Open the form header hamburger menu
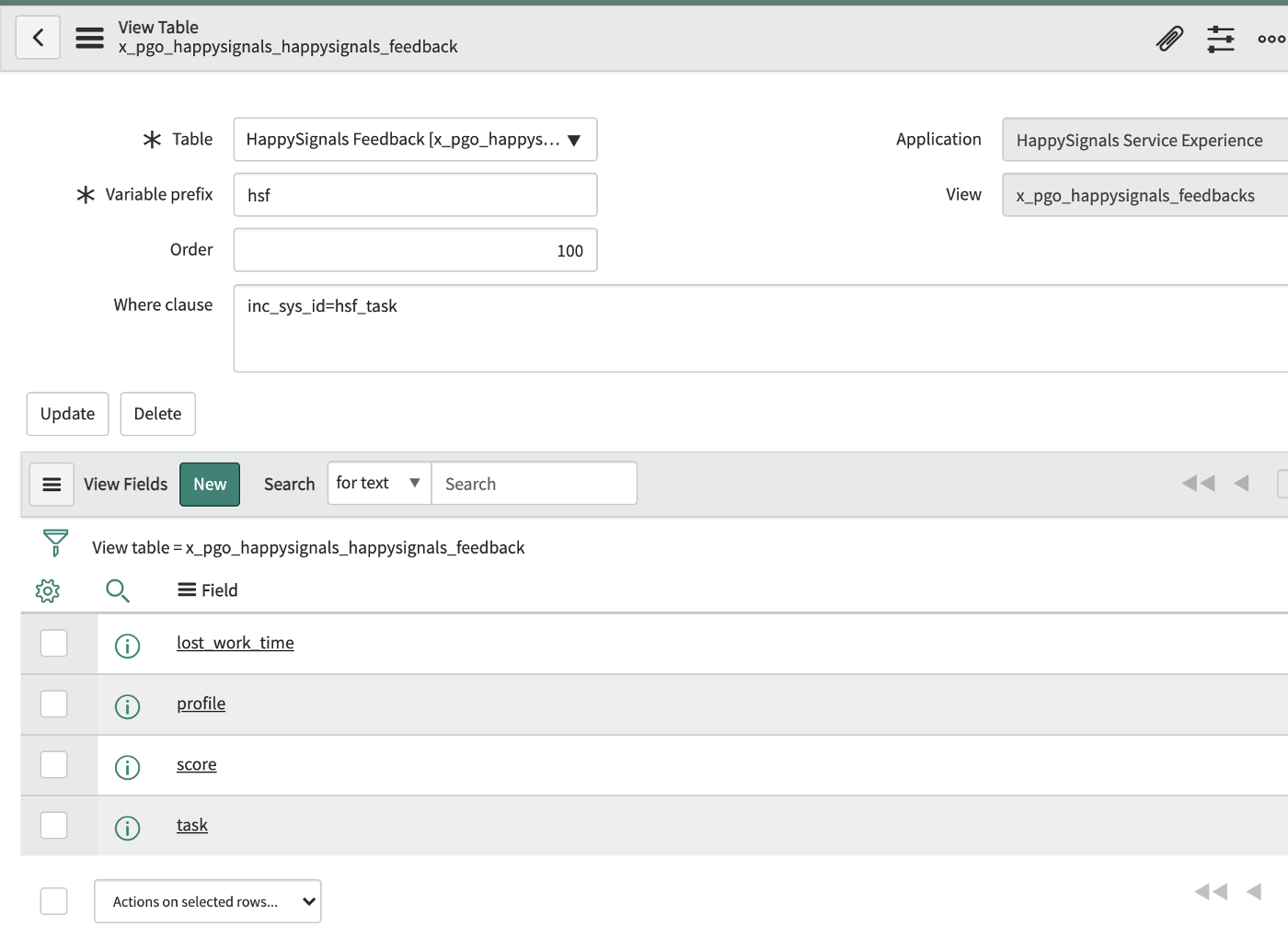Viewport: 1288px width, 938px height. pos(89,39)
